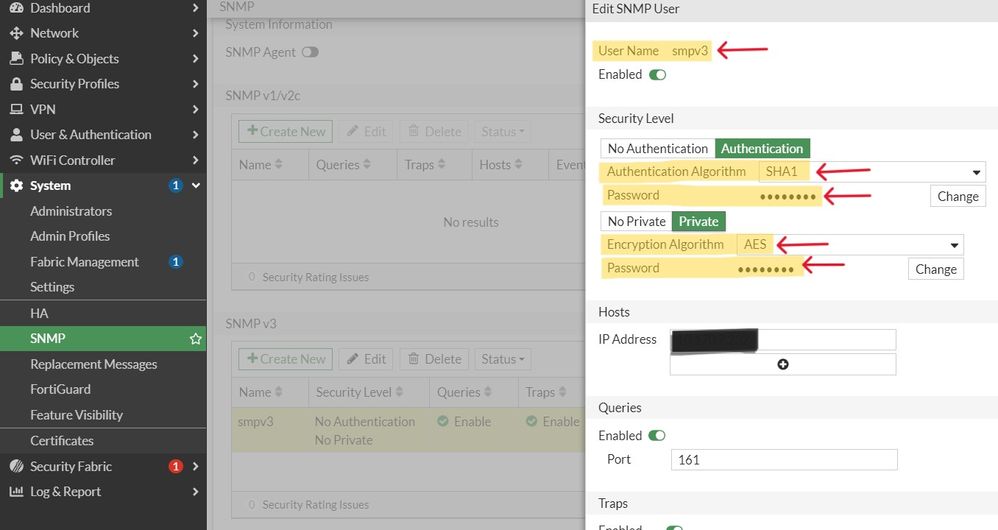Click the blue badge beside System
This screenshot has width=998, height=530.
pyautogui.click(x=176, y=186)
